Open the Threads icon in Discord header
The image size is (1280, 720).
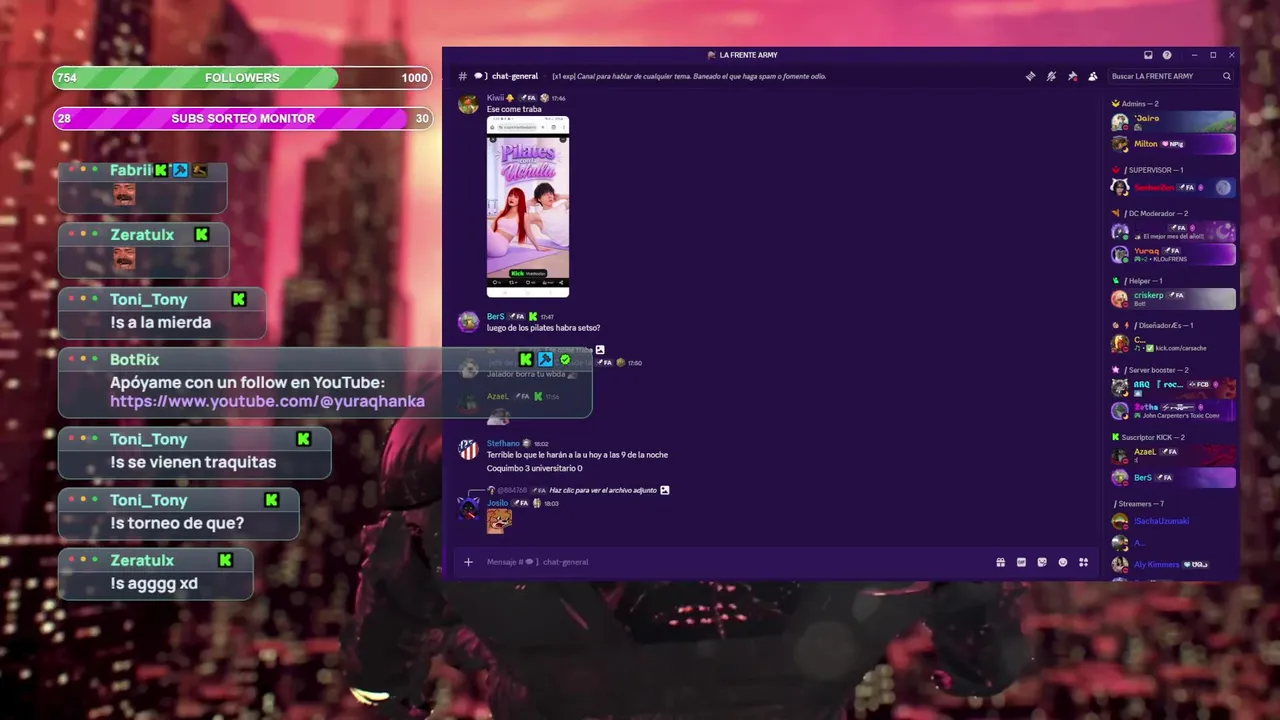(1030, 76)
